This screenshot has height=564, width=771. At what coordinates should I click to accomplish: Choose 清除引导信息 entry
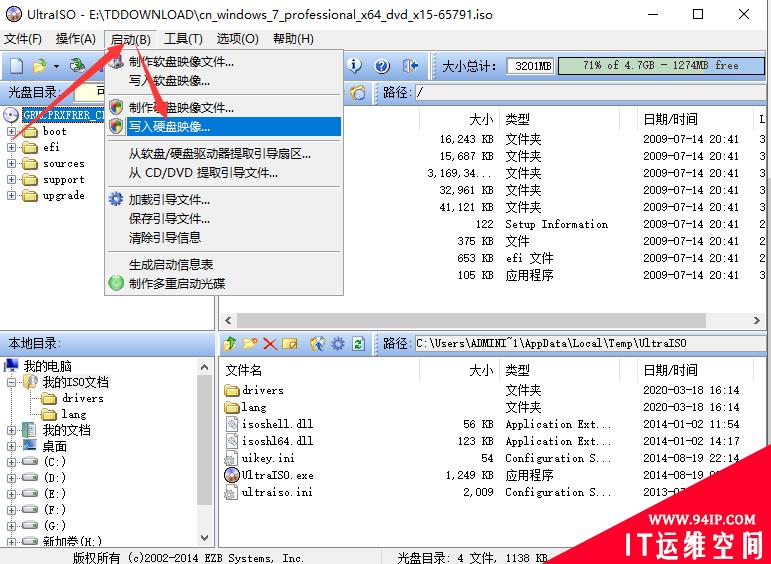point(224,237)
